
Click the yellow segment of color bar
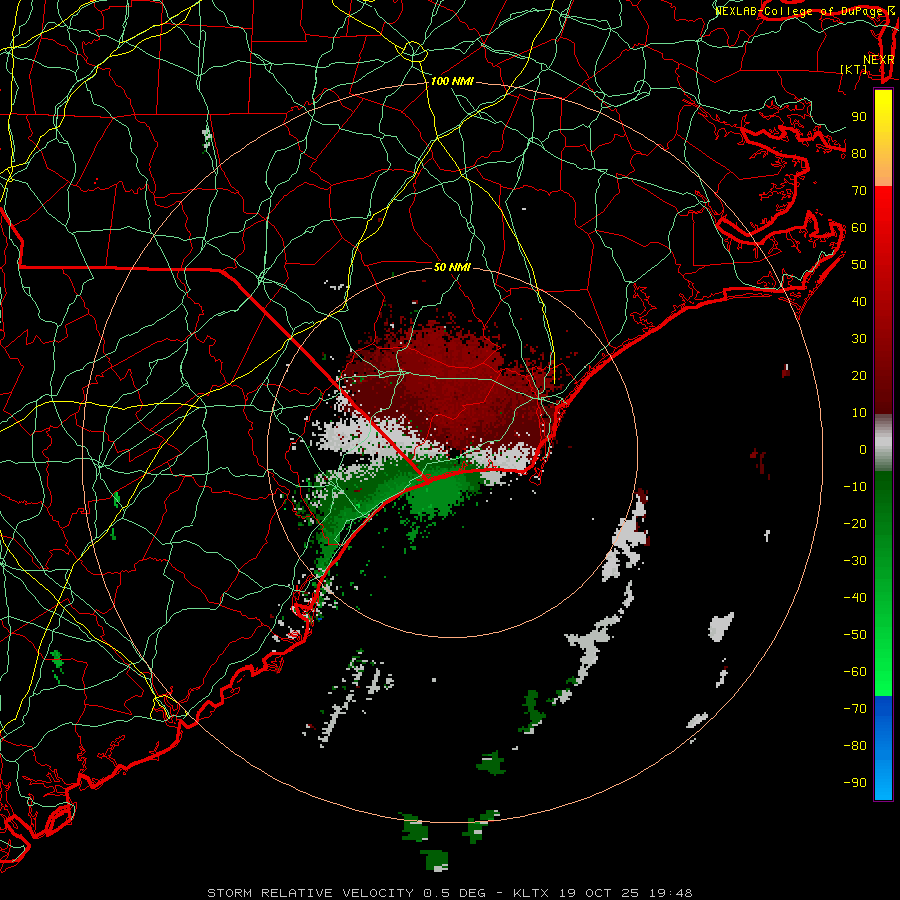pyautogui.click(x=883, y=138)
